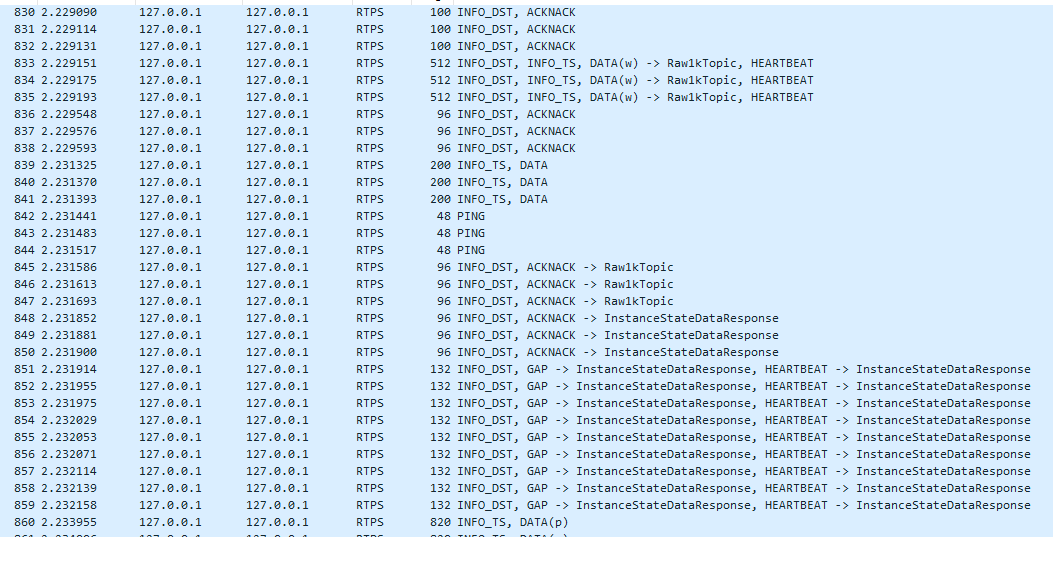Select packet 853 at time 2.231975
1053x576 pixels.
pyautogui.click(x=526, y=403)
